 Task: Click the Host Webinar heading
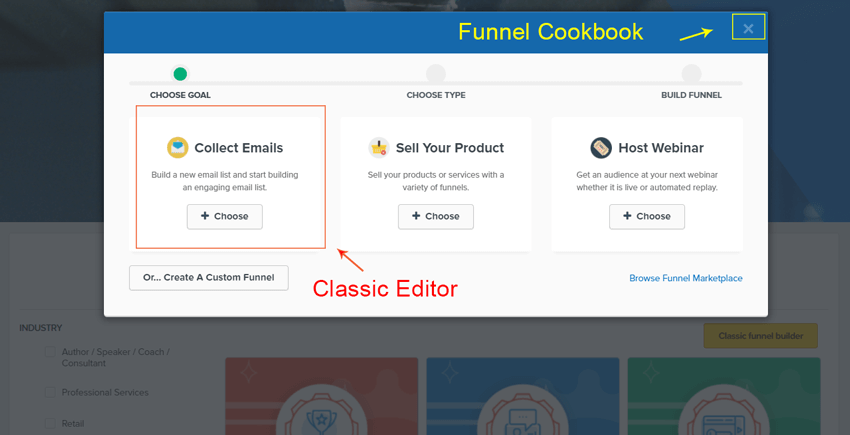click(x=661, y=148)
